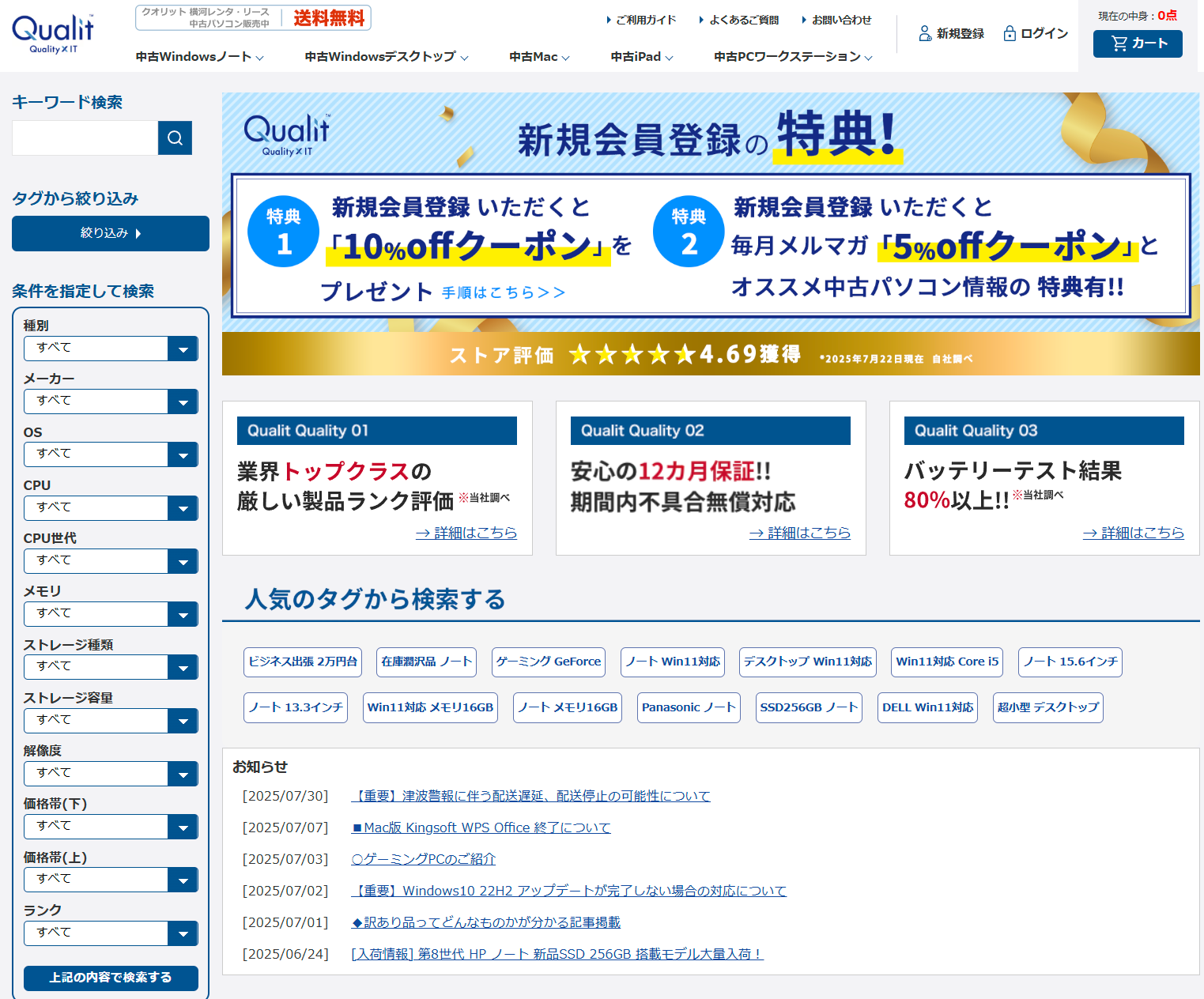
Task: Click the 新規登録 person icon
Action: pyautogui.click(x=925, y=33)
